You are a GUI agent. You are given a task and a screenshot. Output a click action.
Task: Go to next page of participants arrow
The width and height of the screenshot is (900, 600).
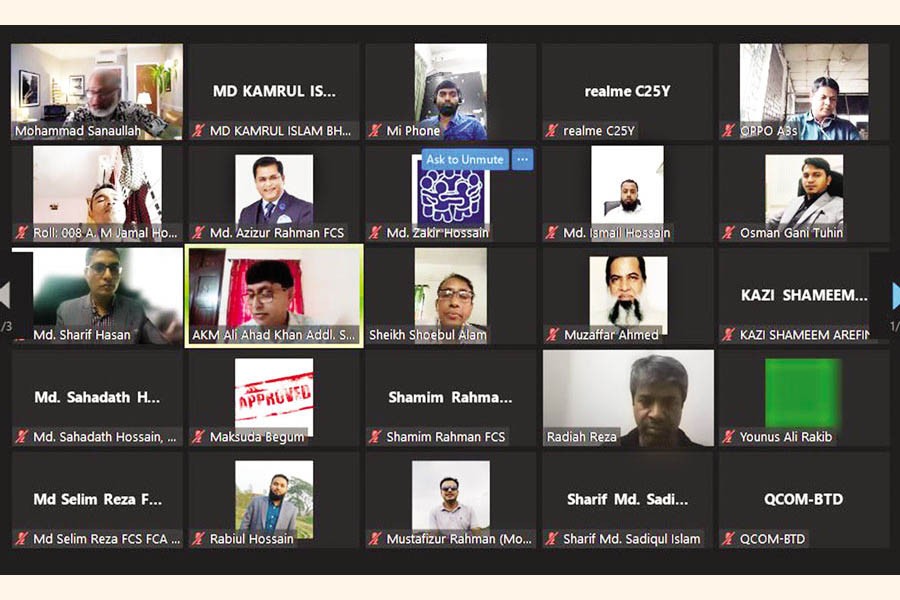[894, 296]
